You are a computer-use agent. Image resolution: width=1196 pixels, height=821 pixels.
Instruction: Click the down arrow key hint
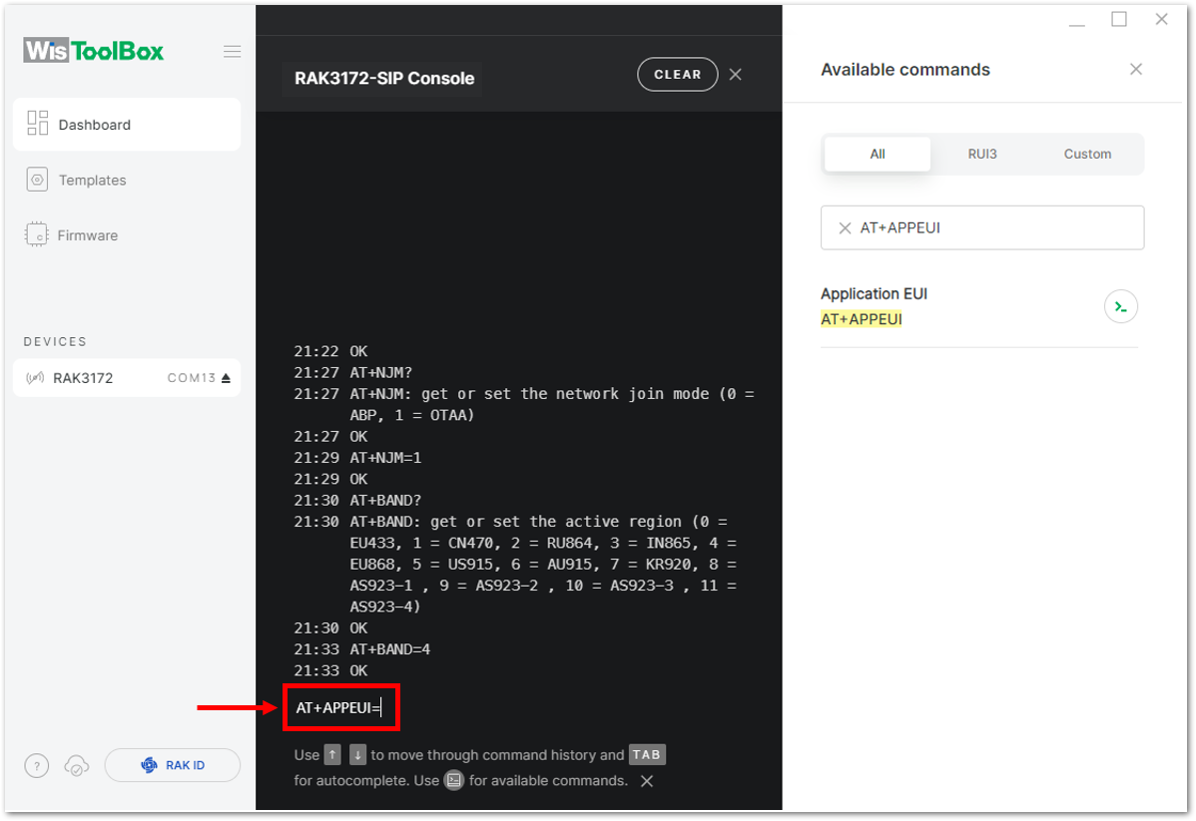coord(358,755)
